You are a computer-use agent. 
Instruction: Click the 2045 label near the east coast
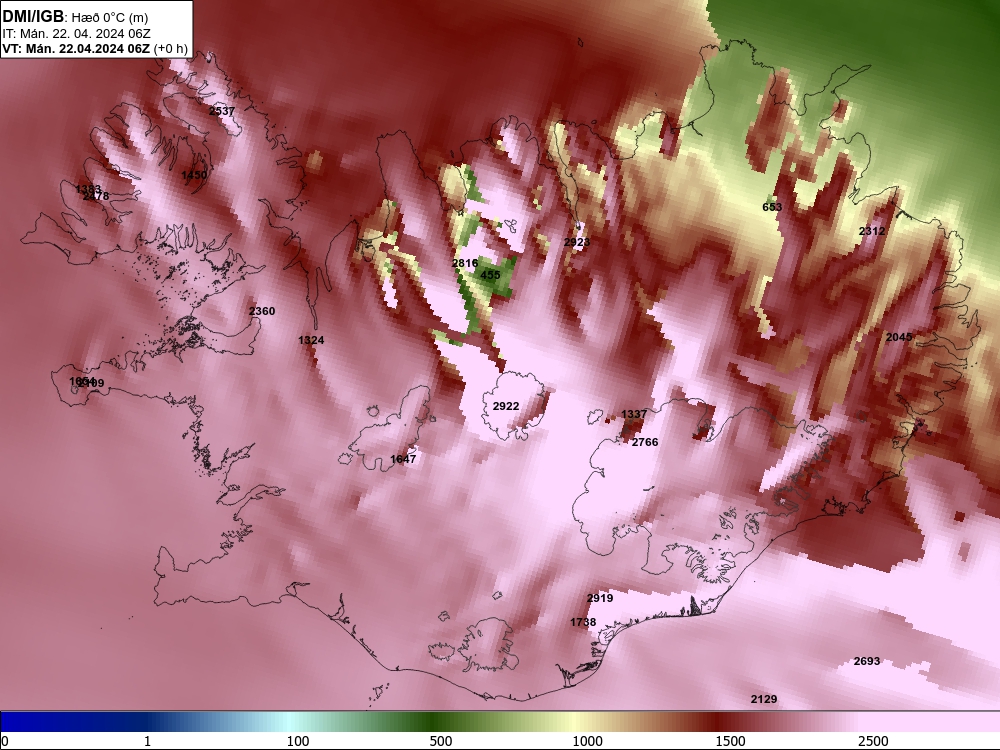point(899,337)
